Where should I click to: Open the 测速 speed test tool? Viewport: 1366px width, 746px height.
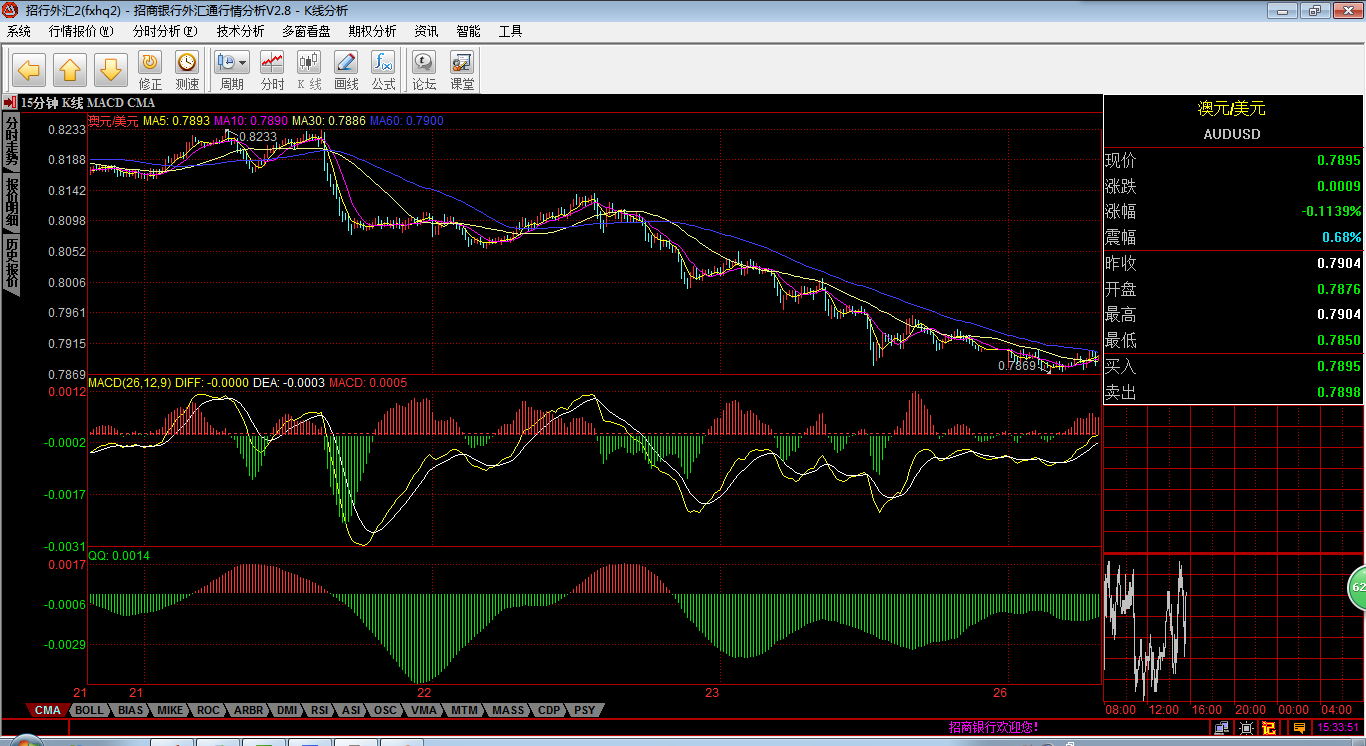click(x=187, y=70)
